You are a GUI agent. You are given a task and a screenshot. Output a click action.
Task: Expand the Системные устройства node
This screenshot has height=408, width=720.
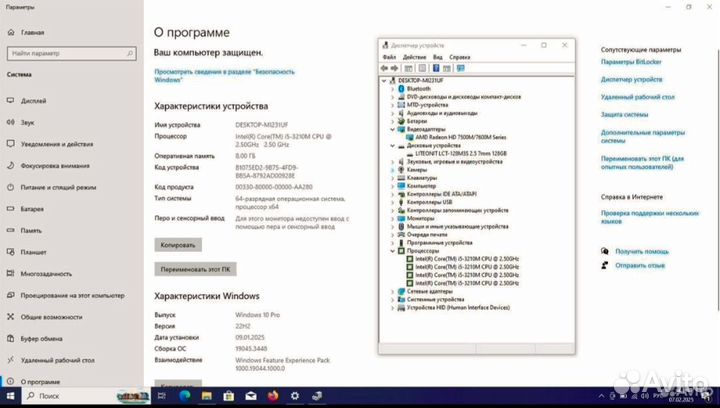coord(393,300)
